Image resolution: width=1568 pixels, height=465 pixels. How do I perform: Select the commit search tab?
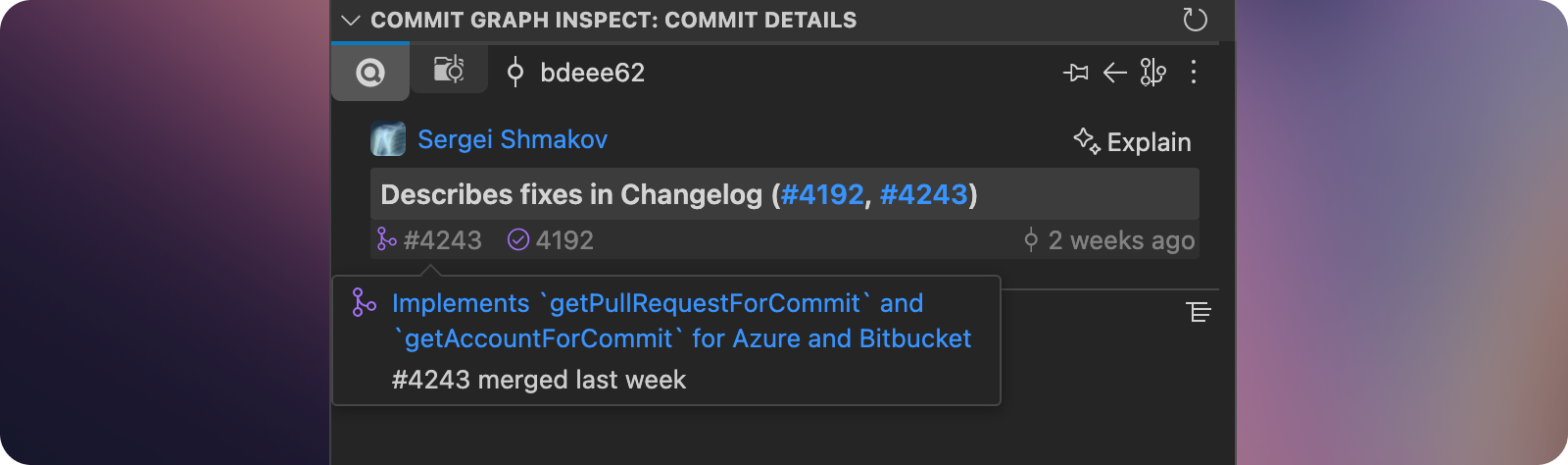[370, 73]
